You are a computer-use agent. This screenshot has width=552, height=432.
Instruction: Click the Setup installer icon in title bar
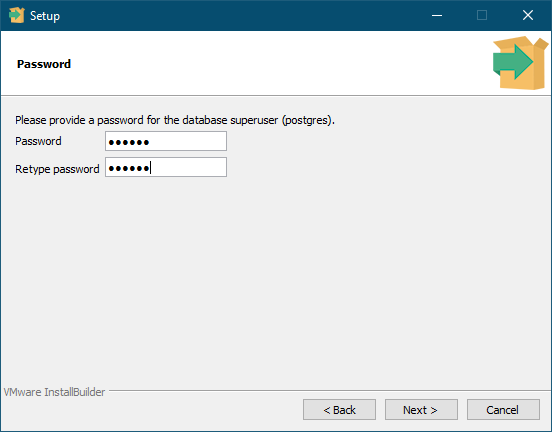[x=17, y=15]
